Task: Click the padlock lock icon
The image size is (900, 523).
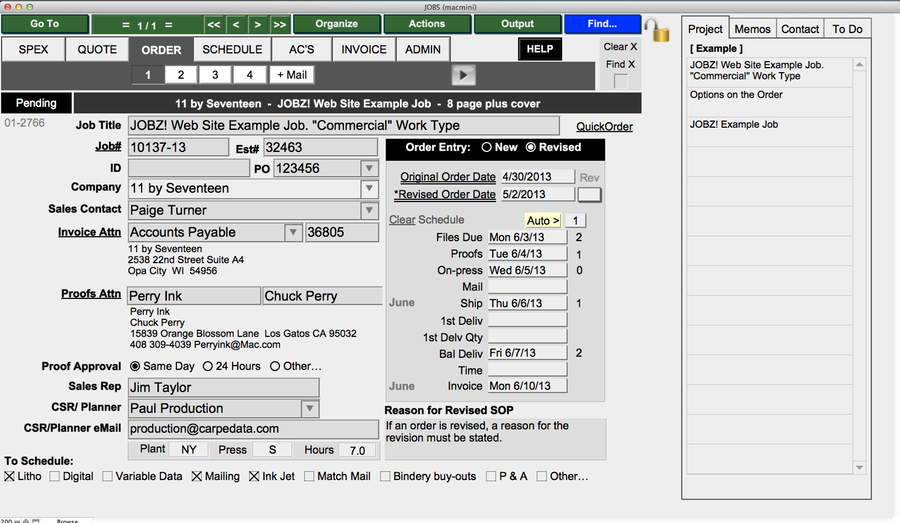Action: point(657,31)
